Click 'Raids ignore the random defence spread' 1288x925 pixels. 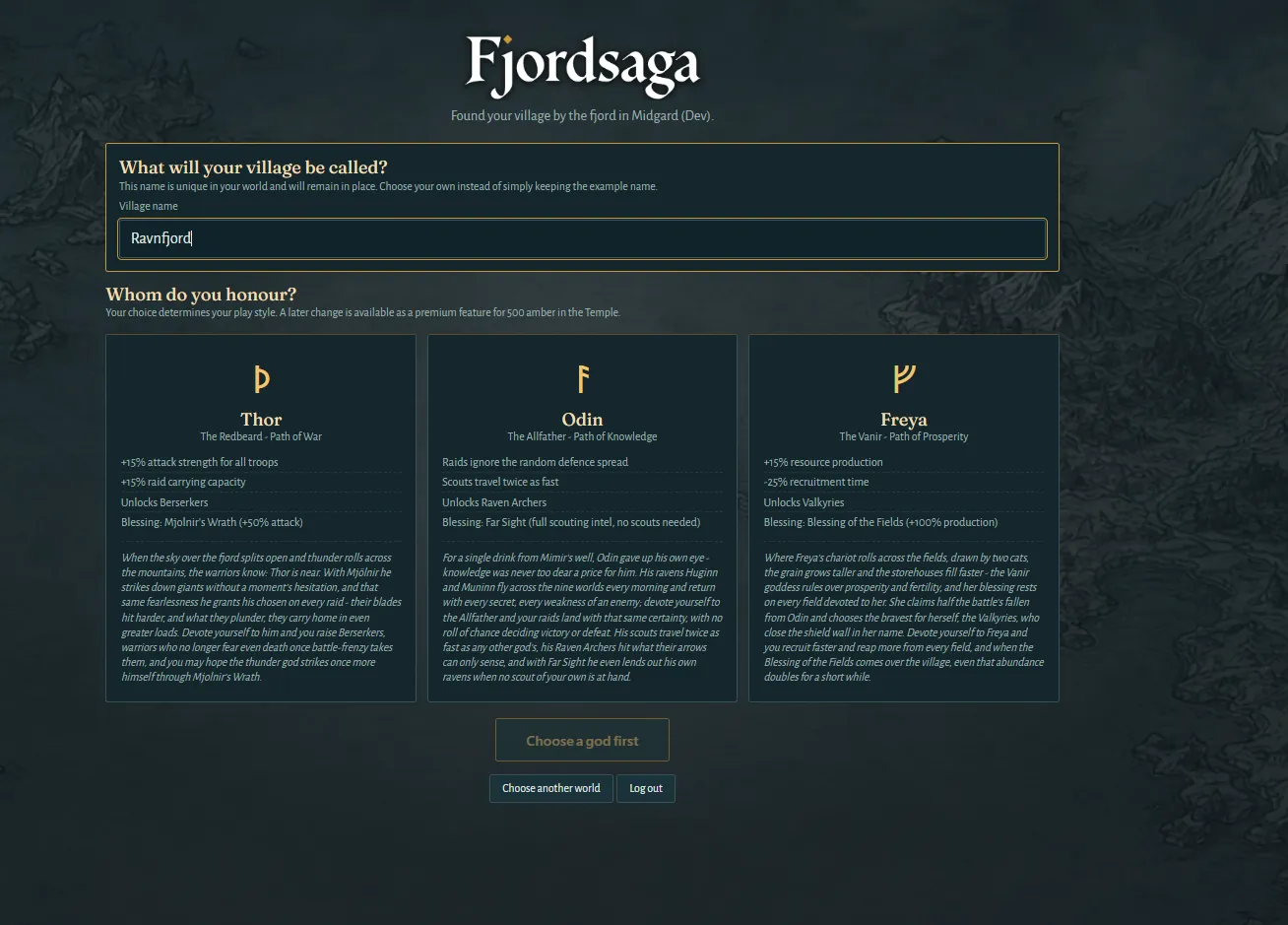535,462
